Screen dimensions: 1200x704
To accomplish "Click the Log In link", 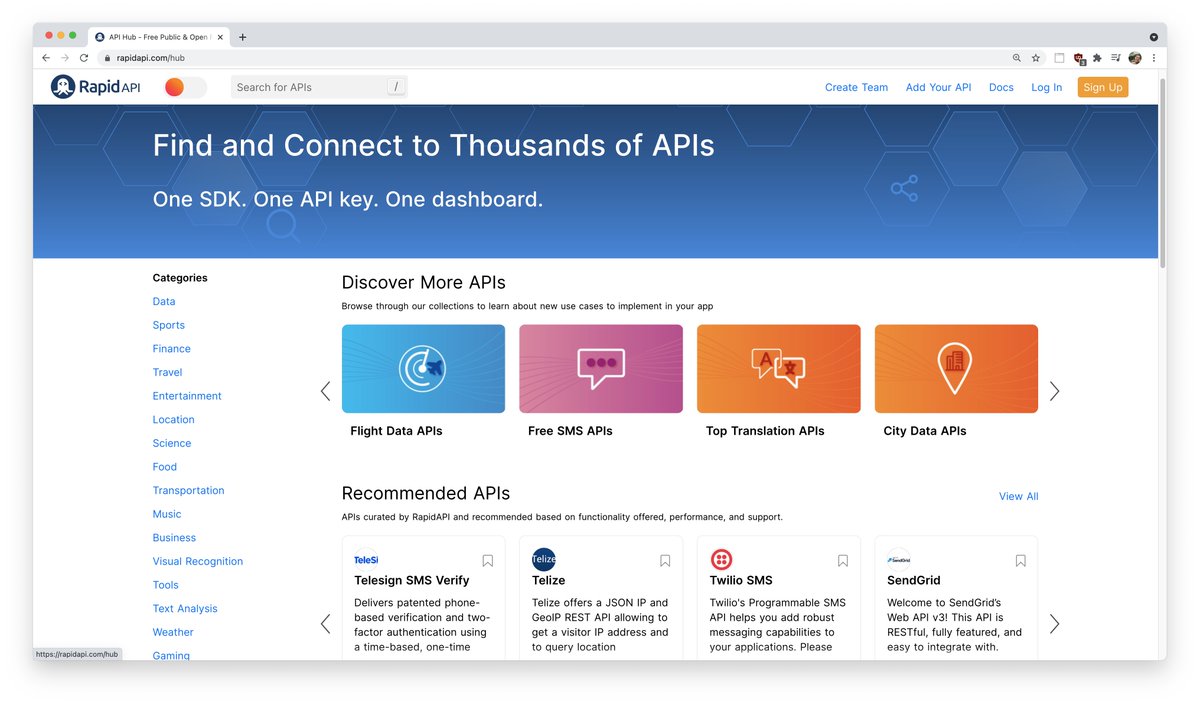I will (x=1046, y=87).
